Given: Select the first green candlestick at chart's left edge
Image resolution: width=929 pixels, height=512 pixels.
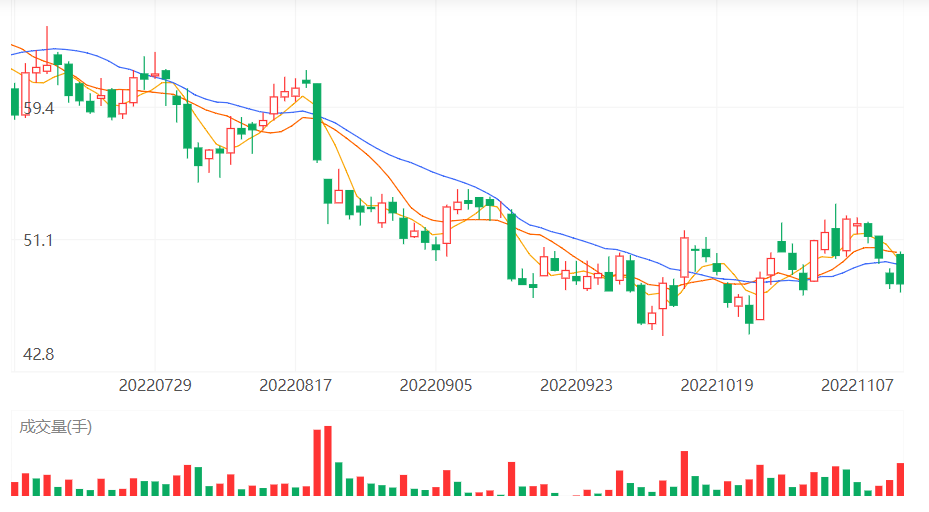Looking at the screenshot, I should (x=15, y=102).
